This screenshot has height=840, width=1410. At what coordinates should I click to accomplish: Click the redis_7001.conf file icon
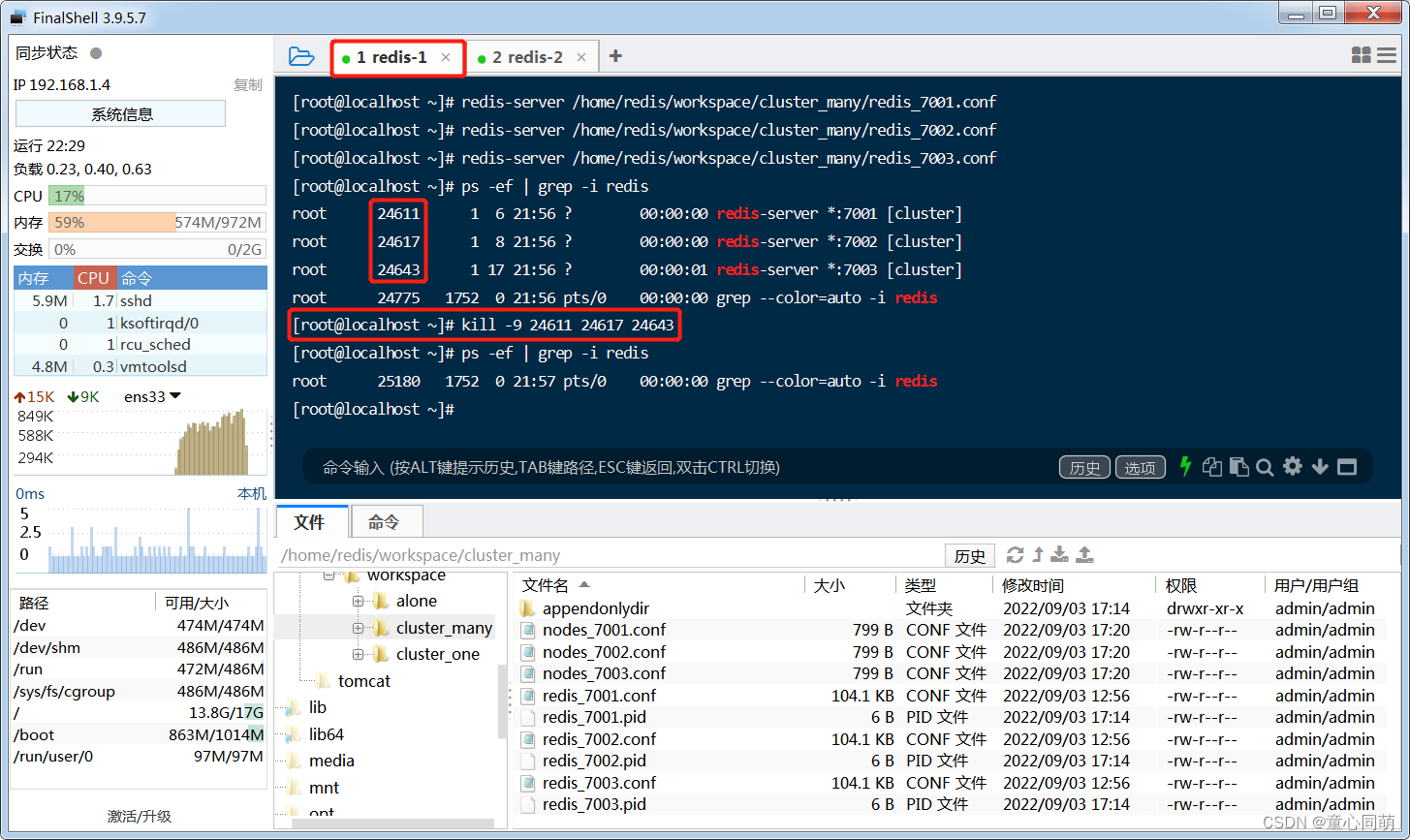pyautogui.click(x=527, y=696)
